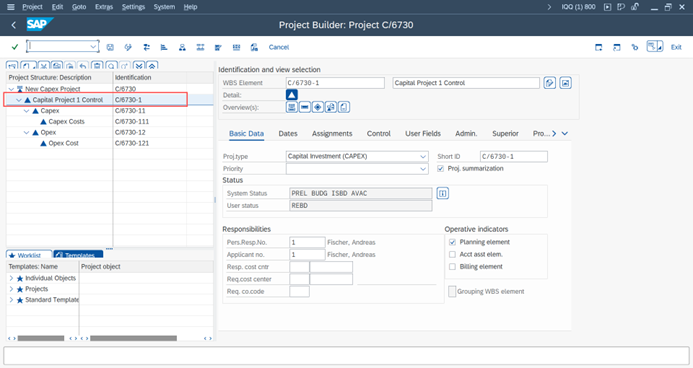Open the User Fields tab
Screen dimensions: 693x368
coord(423,133)
